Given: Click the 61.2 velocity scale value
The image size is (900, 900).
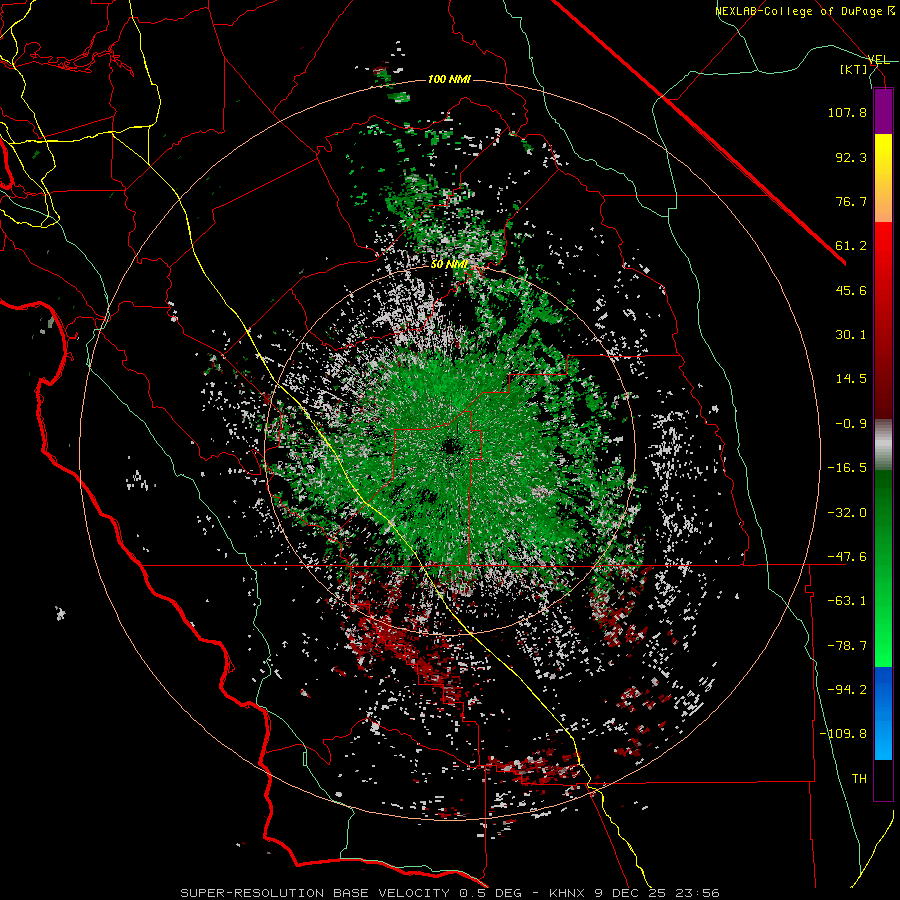Looking at the screenshot, I should pyautogui.click(x=851, y=246).
